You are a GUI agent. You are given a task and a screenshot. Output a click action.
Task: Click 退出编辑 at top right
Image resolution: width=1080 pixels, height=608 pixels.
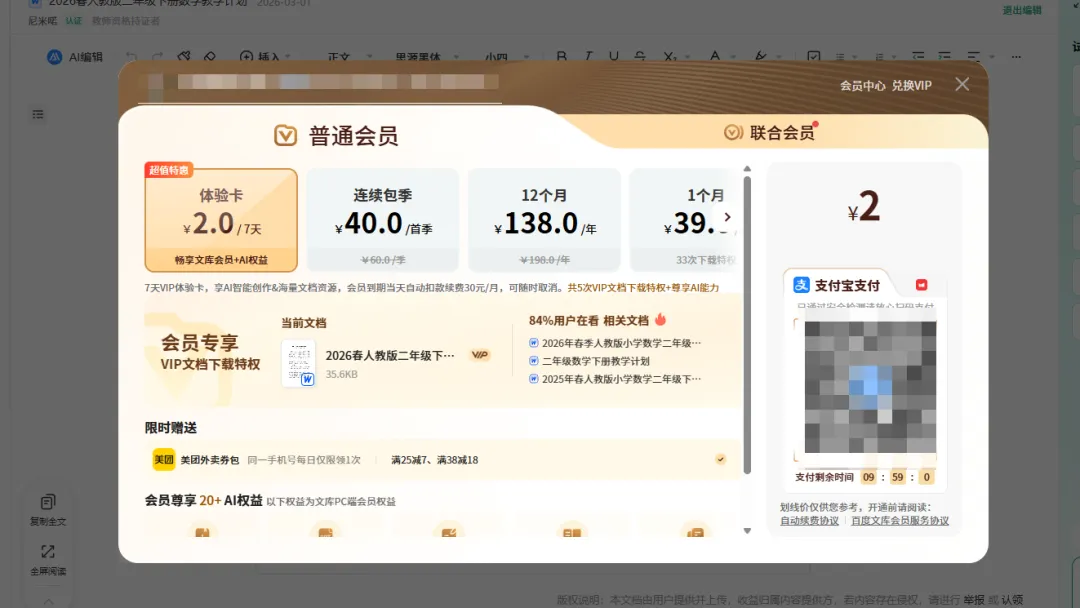[1021, 10]
